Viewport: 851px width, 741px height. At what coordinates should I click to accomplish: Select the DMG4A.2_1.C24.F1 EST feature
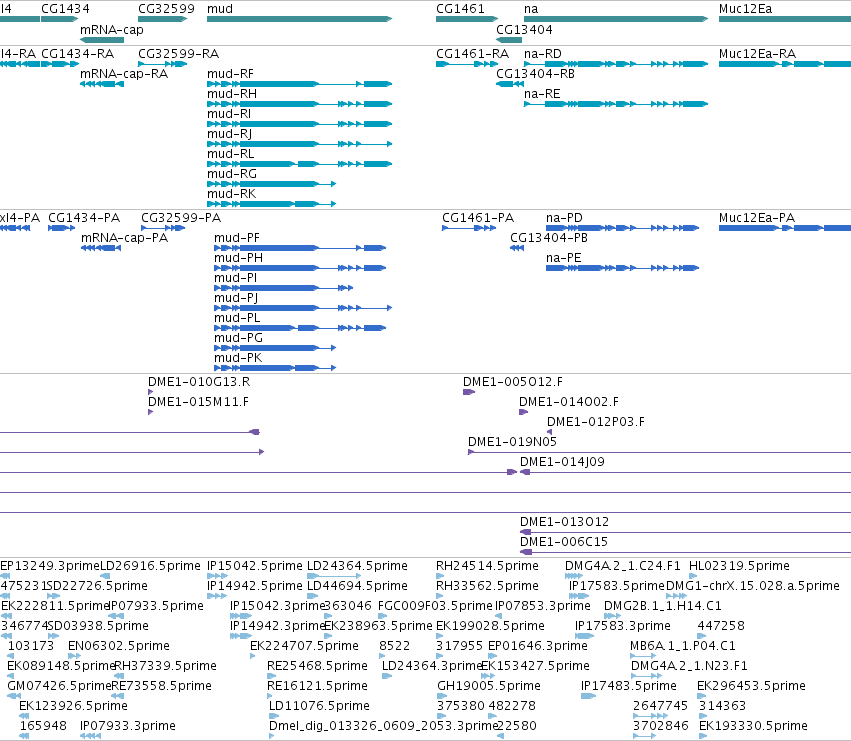(574, 576)
